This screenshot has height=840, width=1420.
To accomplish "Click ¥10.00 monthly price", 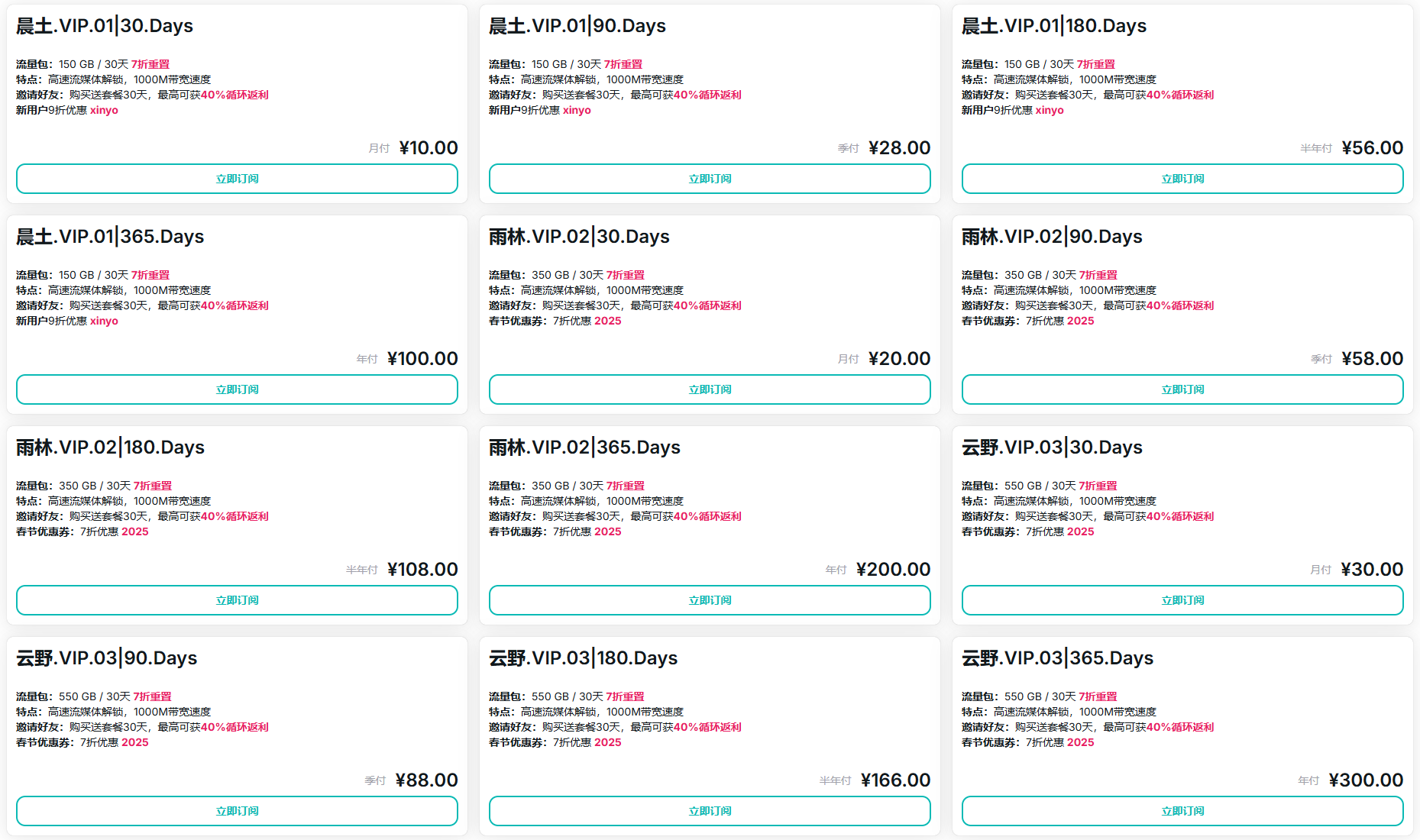I will tap(429, 148).
